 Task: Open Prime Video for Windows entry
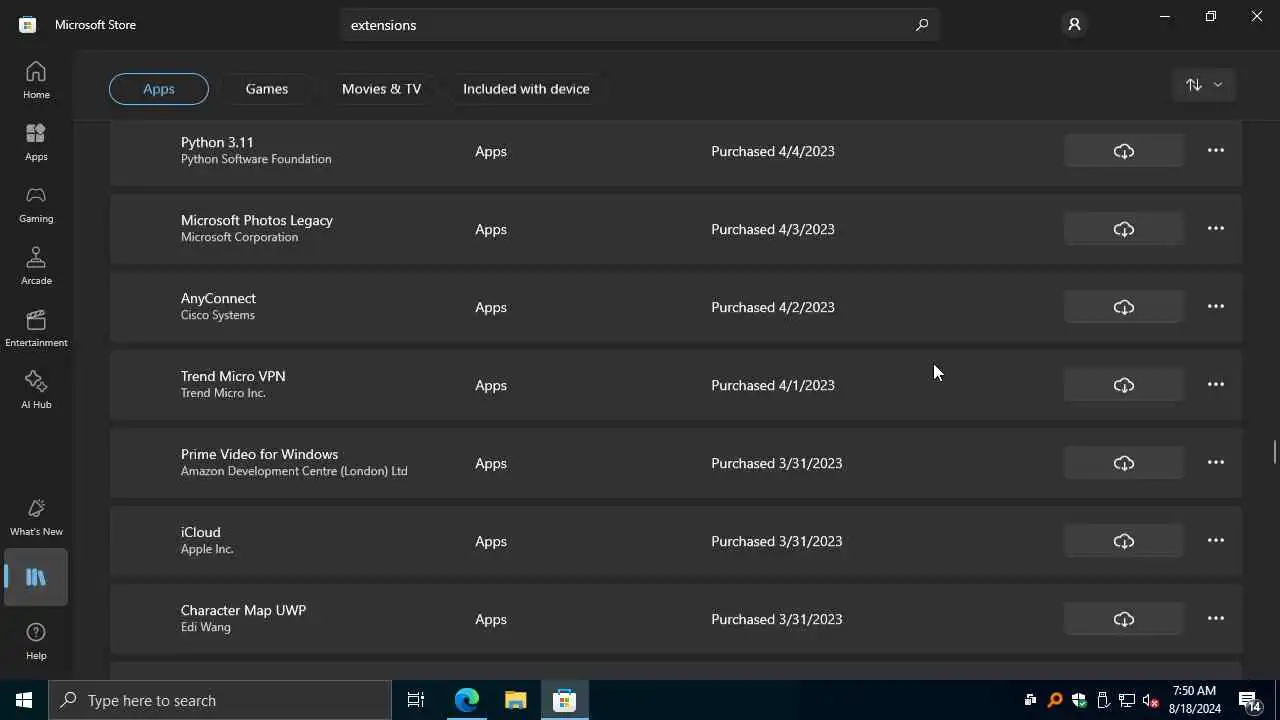676,463
